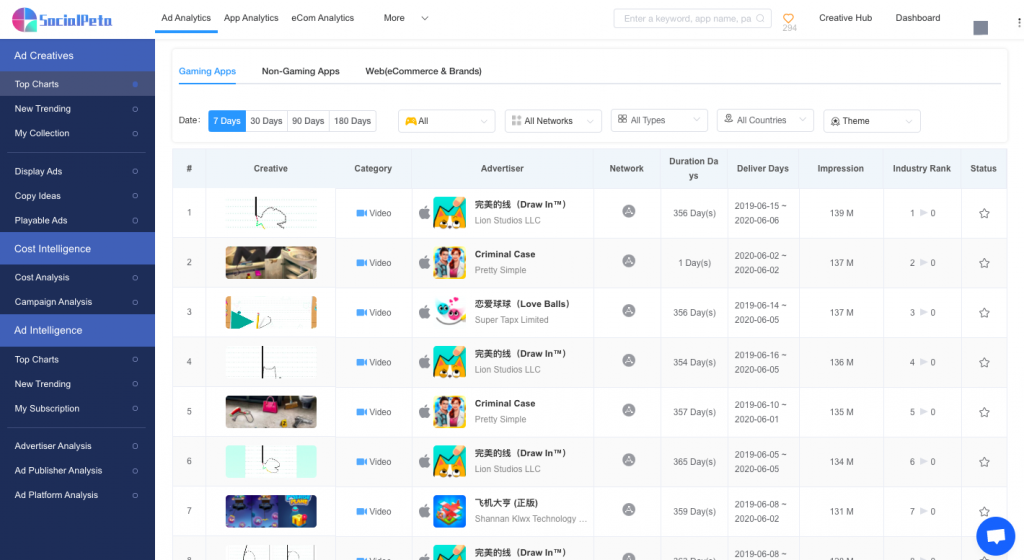Star the row 6 Draw In creative

(984, 462)
